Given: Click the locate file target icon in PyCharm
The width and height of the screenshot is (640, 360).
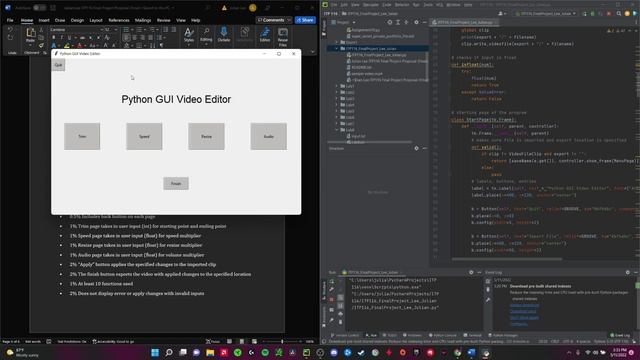Looking at the screenshot, I should pos(389,22).
